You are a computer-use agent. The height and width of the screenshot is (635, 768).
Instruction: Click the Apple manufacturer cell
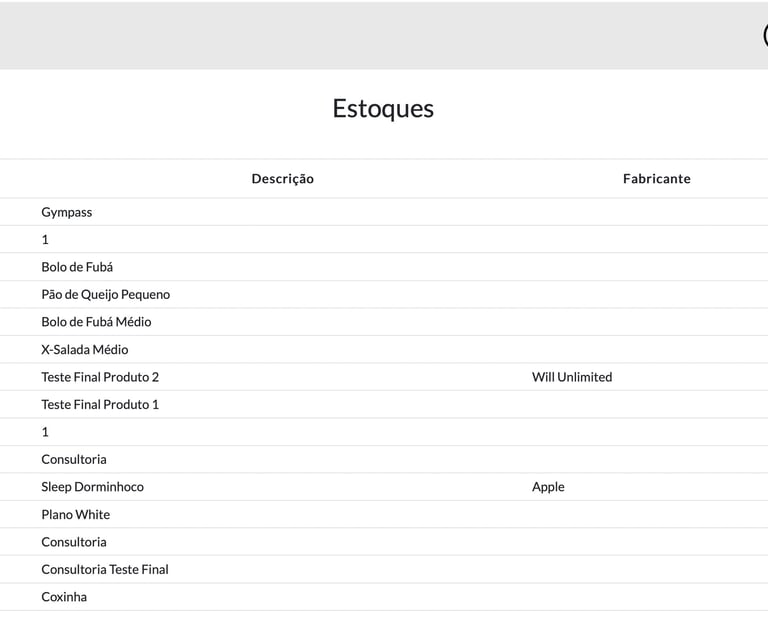(548, 487)
